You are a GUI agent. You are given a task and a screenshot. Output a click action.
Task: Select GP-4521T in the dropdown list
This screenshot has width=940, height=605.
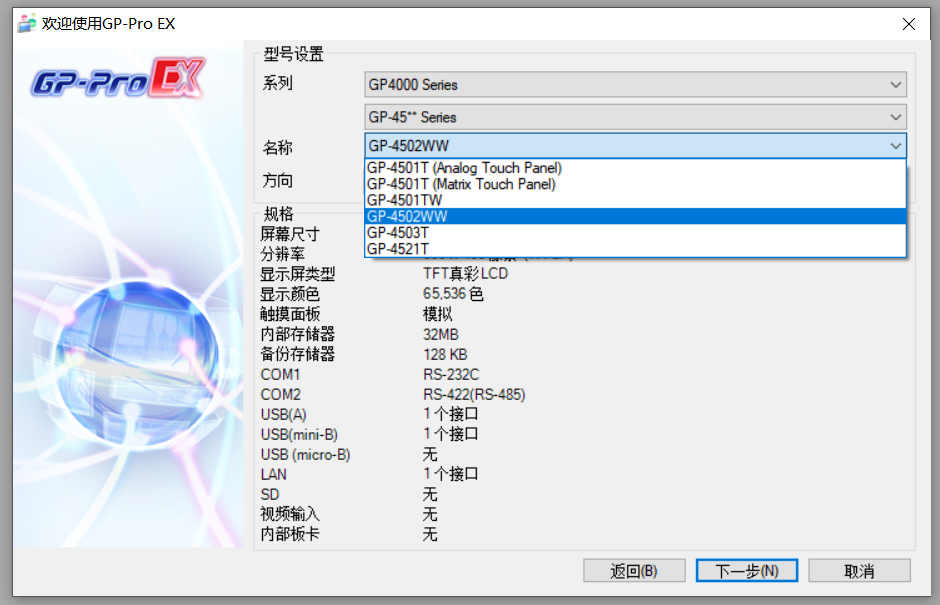click(397, 248)
